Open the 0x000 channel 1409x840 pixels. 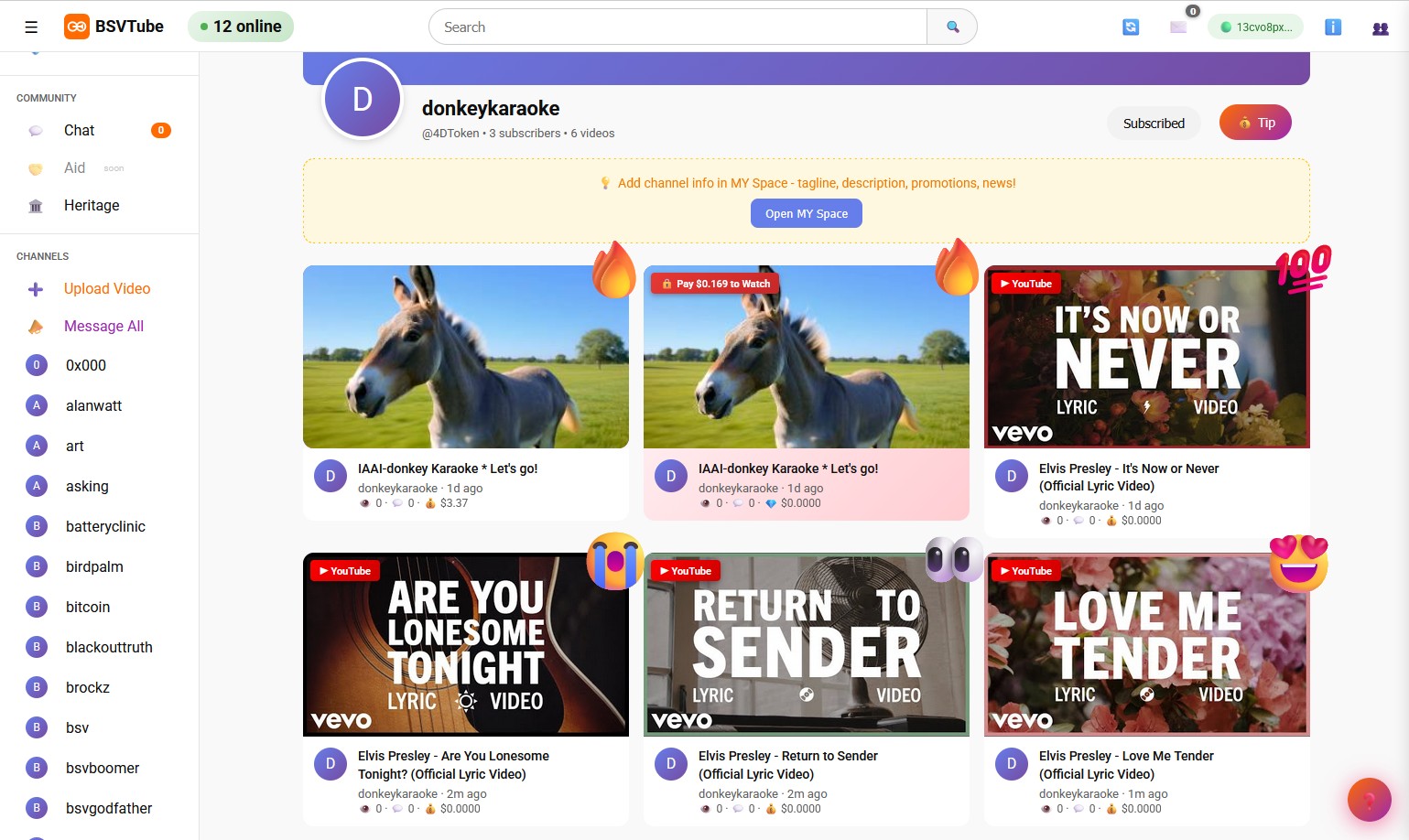pyautogui.click(x=99, y=365)
